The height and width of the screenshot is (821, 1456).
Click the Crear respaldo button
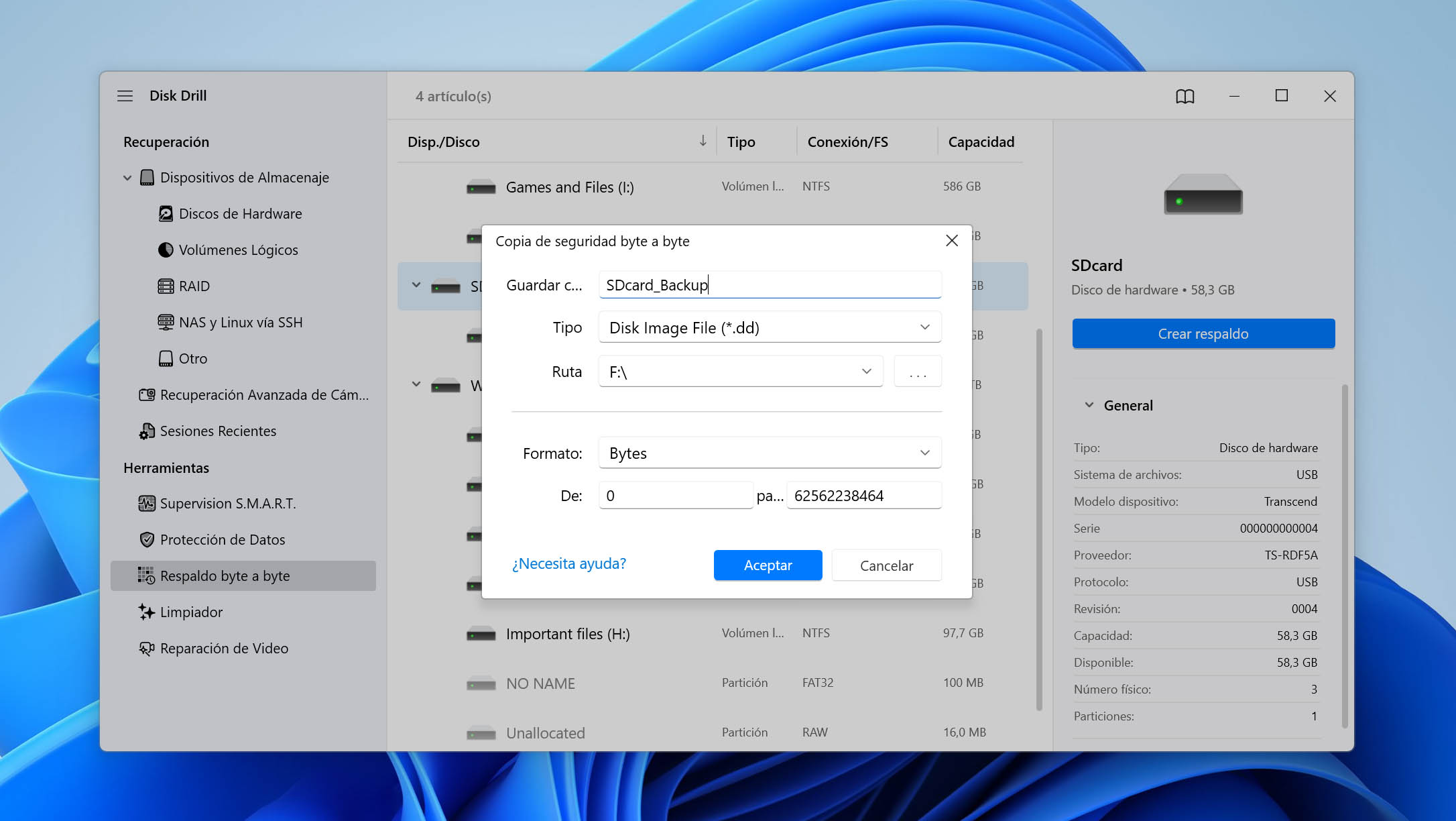tap(1203, 333)
